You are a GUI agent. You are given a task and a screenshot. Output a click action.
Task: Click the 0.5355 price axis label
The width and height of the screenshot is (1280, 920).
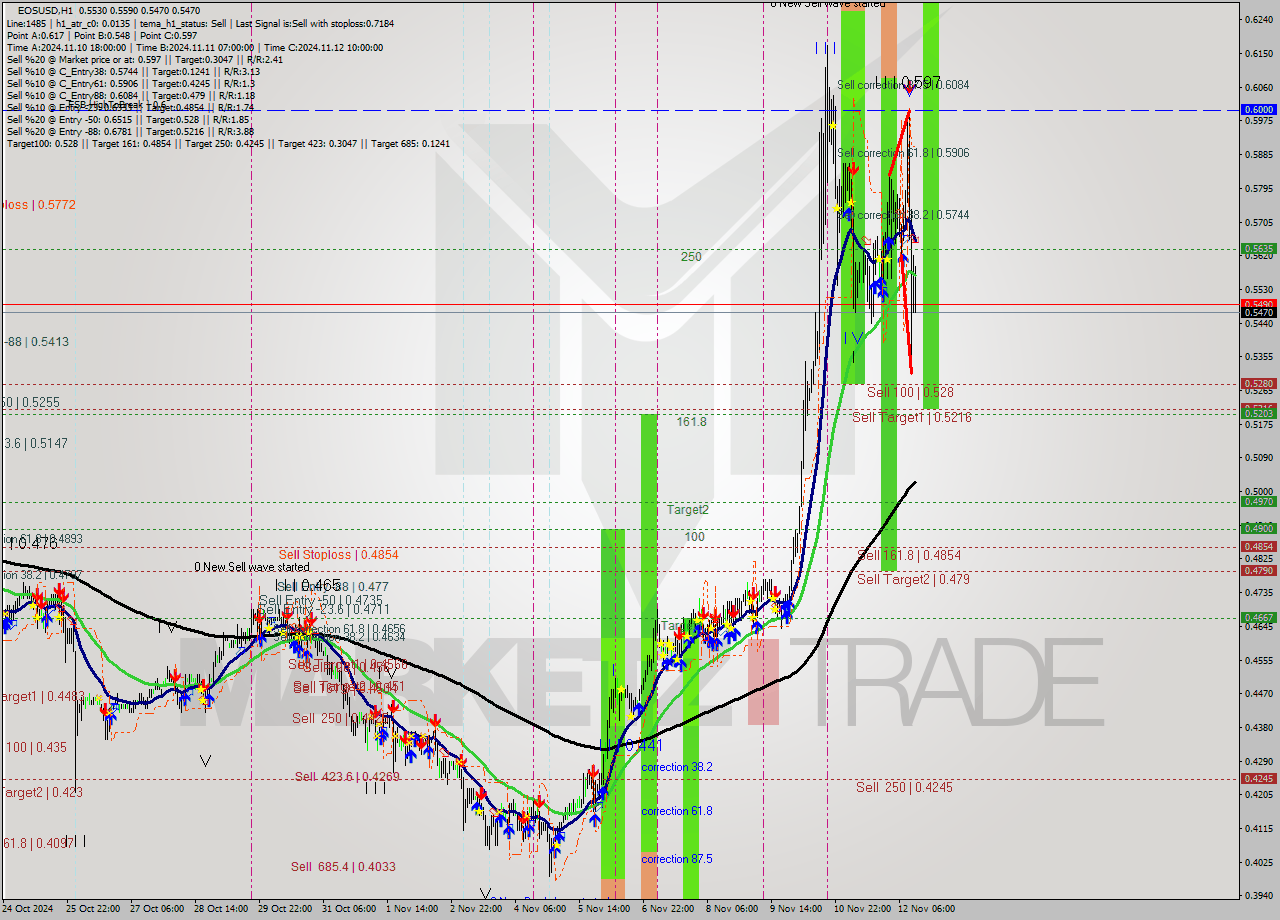click(1259, 357)
